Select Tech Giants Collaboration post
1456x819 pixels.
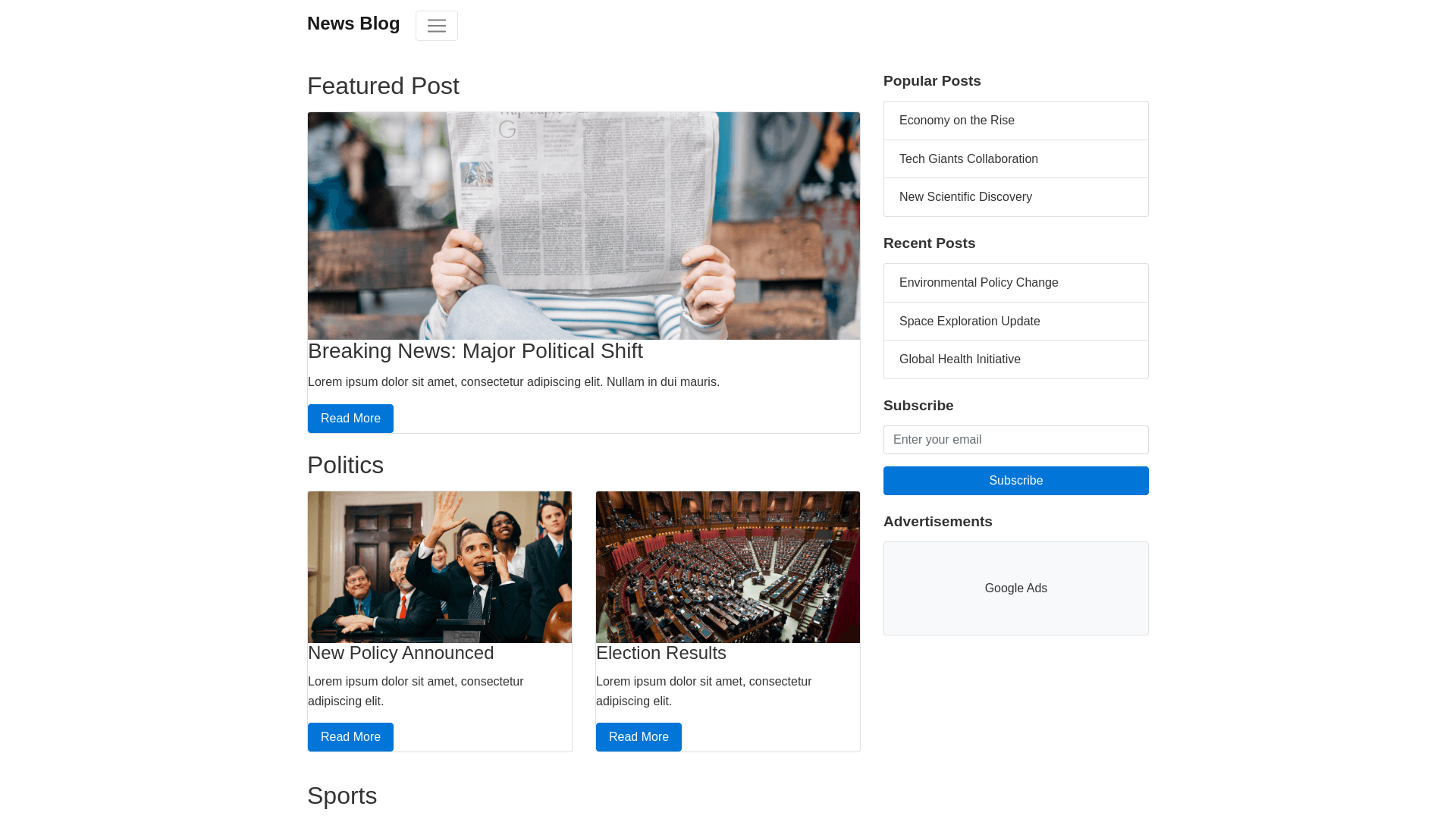point(1015,159)
